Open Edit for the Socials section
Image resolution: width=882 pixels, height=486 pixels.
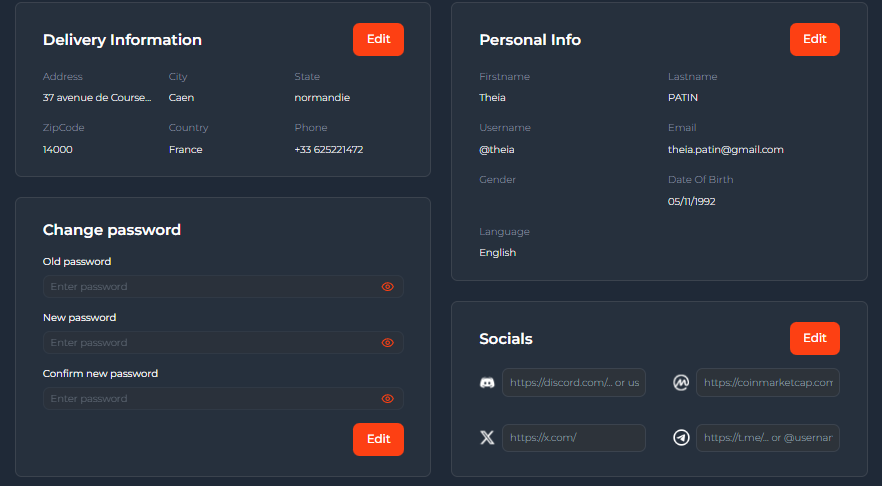pos(814,338)
